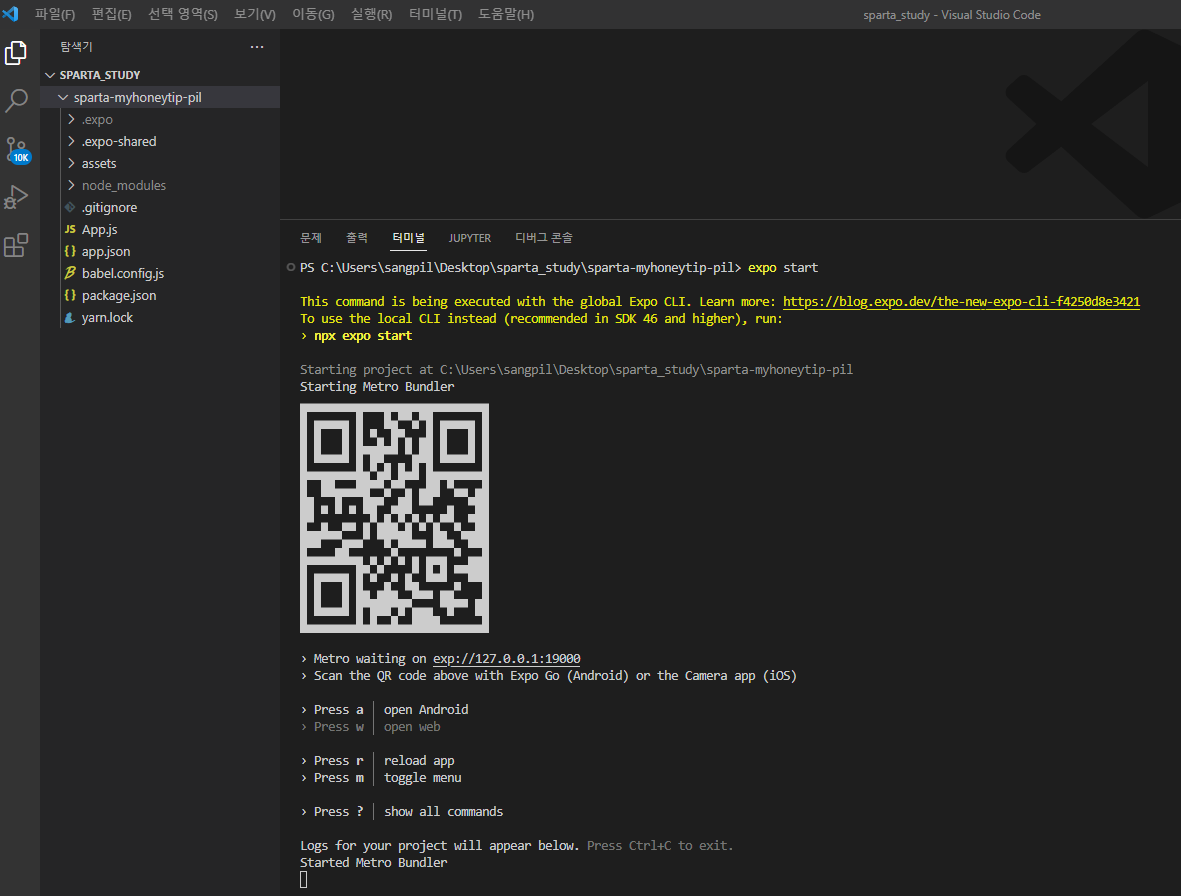Click the 'npx expo start' suggestion text
Image resolution: width=1181 pixels, height=896 pixels.
[x=363, y=336]
